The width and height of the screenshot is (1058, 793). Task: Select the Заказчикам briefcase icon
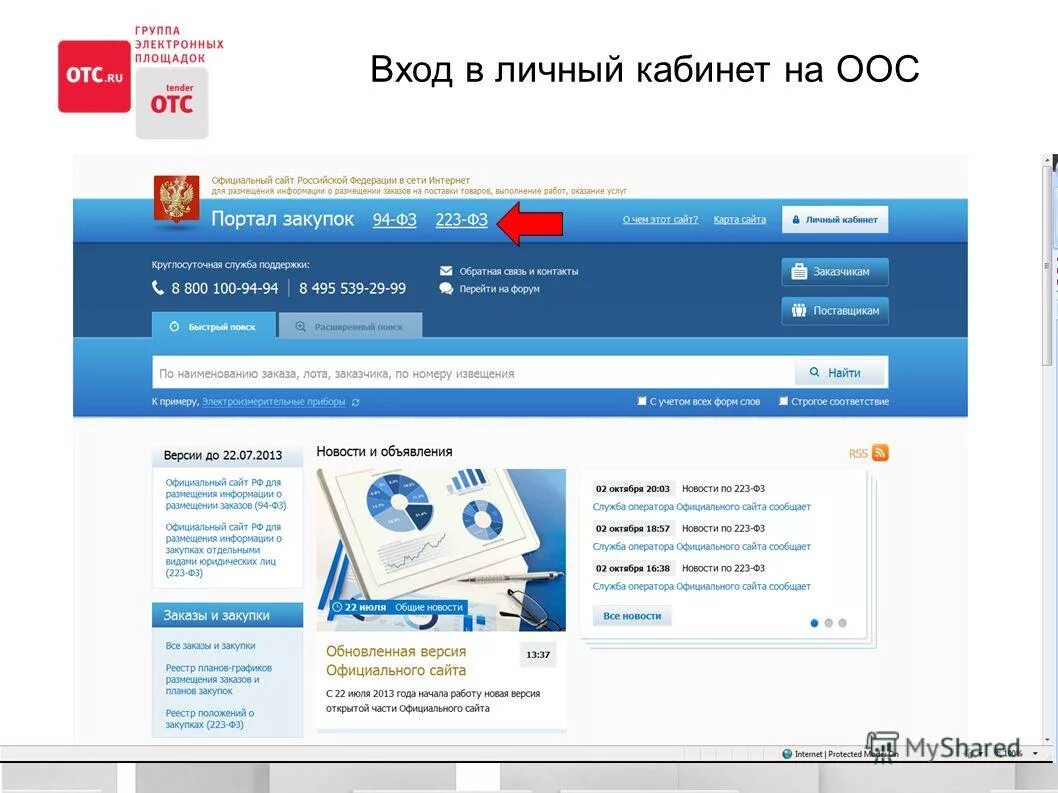(799, 271)
